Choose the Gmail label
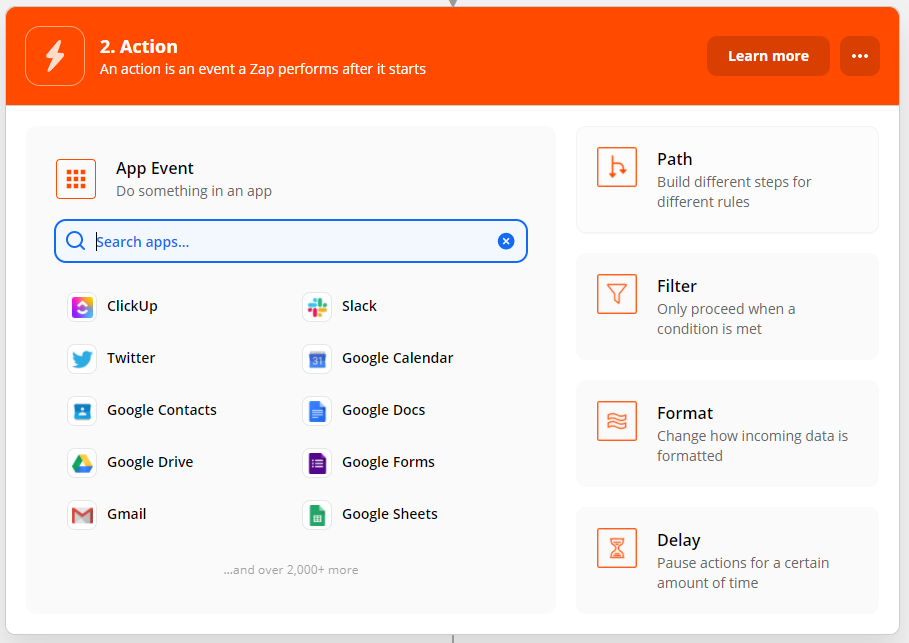Image resolution: width=909 pixels, height=643 pixels. pos(126,514)
